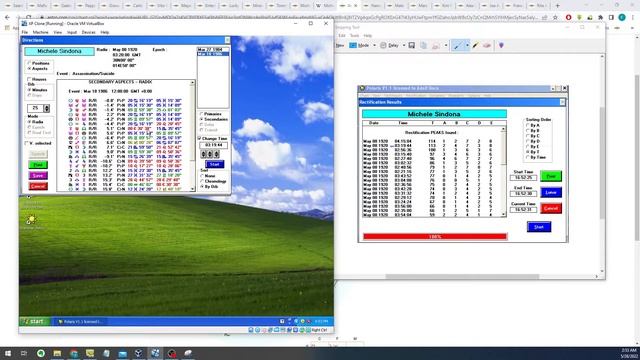
Task: Click the Chrome profile avatar icon
Action: (x=622, y=18)
